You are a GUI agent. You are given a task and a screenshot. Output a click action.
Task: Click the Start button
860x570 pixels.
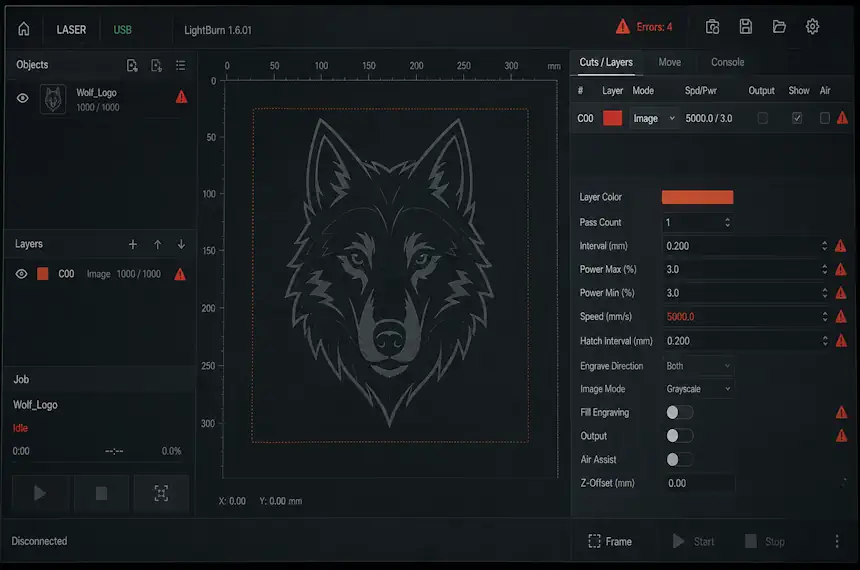click(x=693, y=541)
